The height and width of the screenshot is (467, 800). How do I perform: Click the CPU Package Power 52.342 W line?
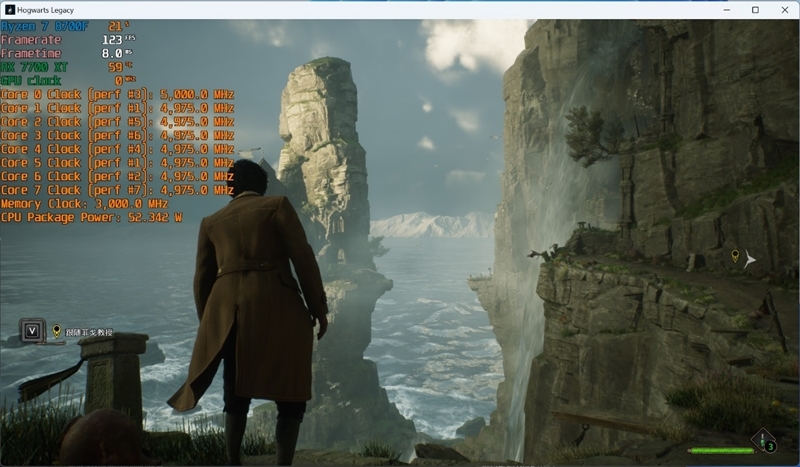click(92, 217)
